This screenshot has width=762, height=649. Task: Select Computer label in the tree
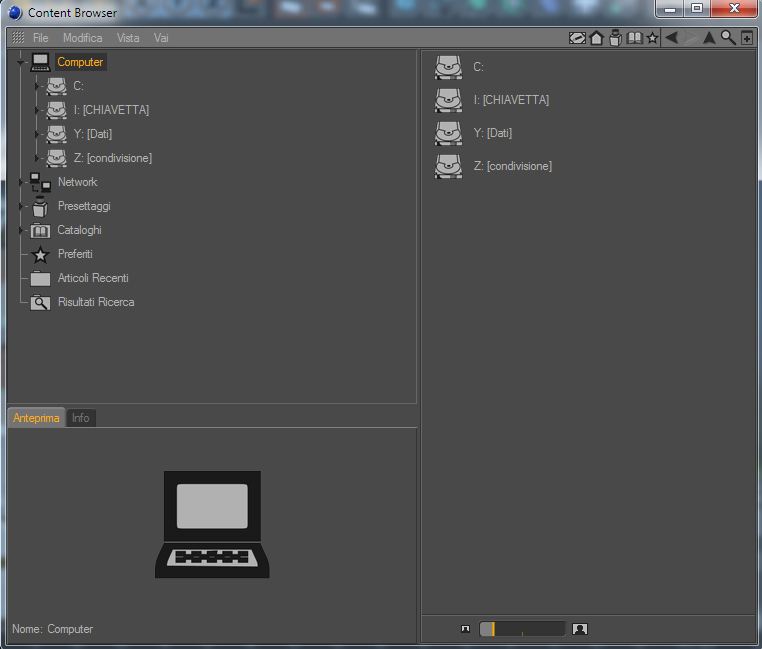coord(80,62)
